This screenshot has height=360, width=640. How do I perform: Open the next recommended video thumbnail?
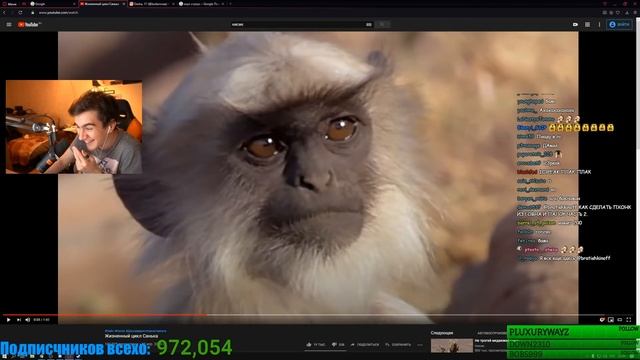click(452, 346)
